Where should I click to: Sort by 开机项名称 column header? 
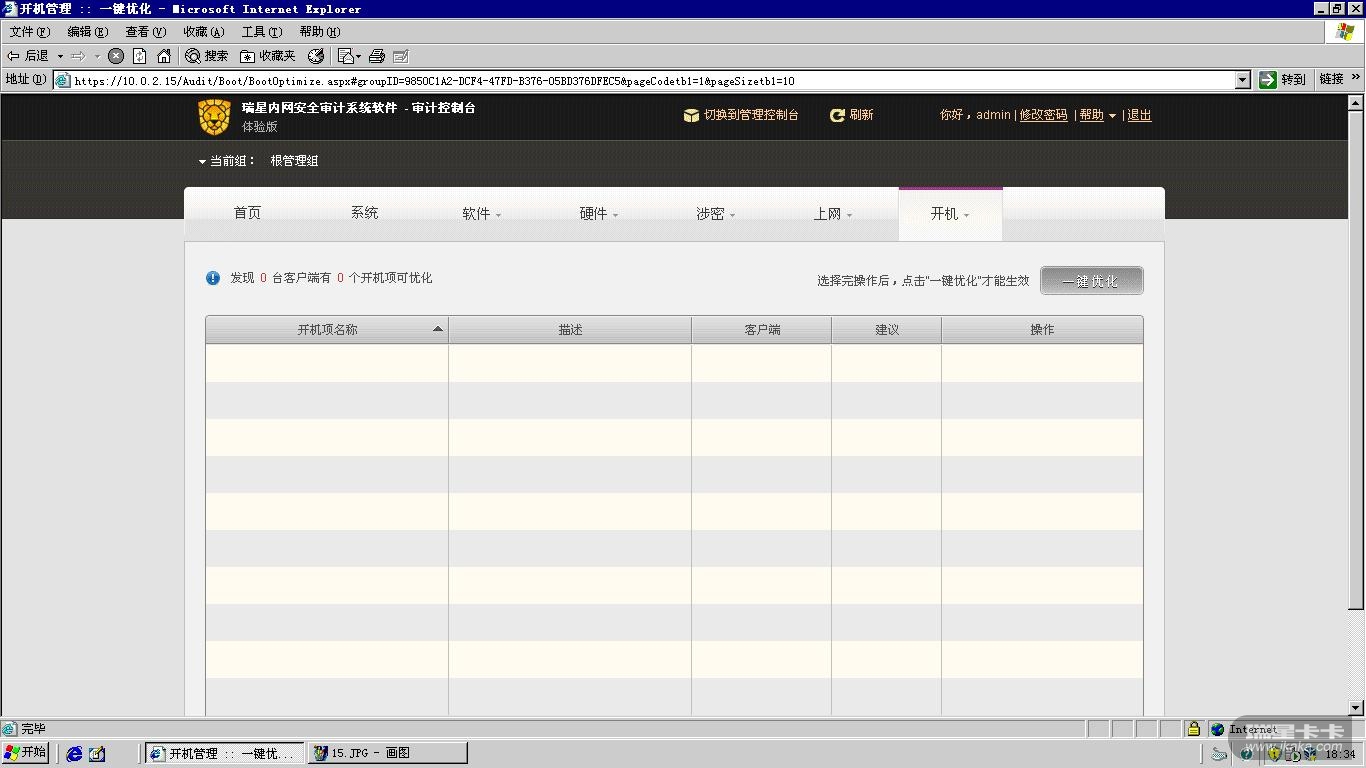[327, 330]
